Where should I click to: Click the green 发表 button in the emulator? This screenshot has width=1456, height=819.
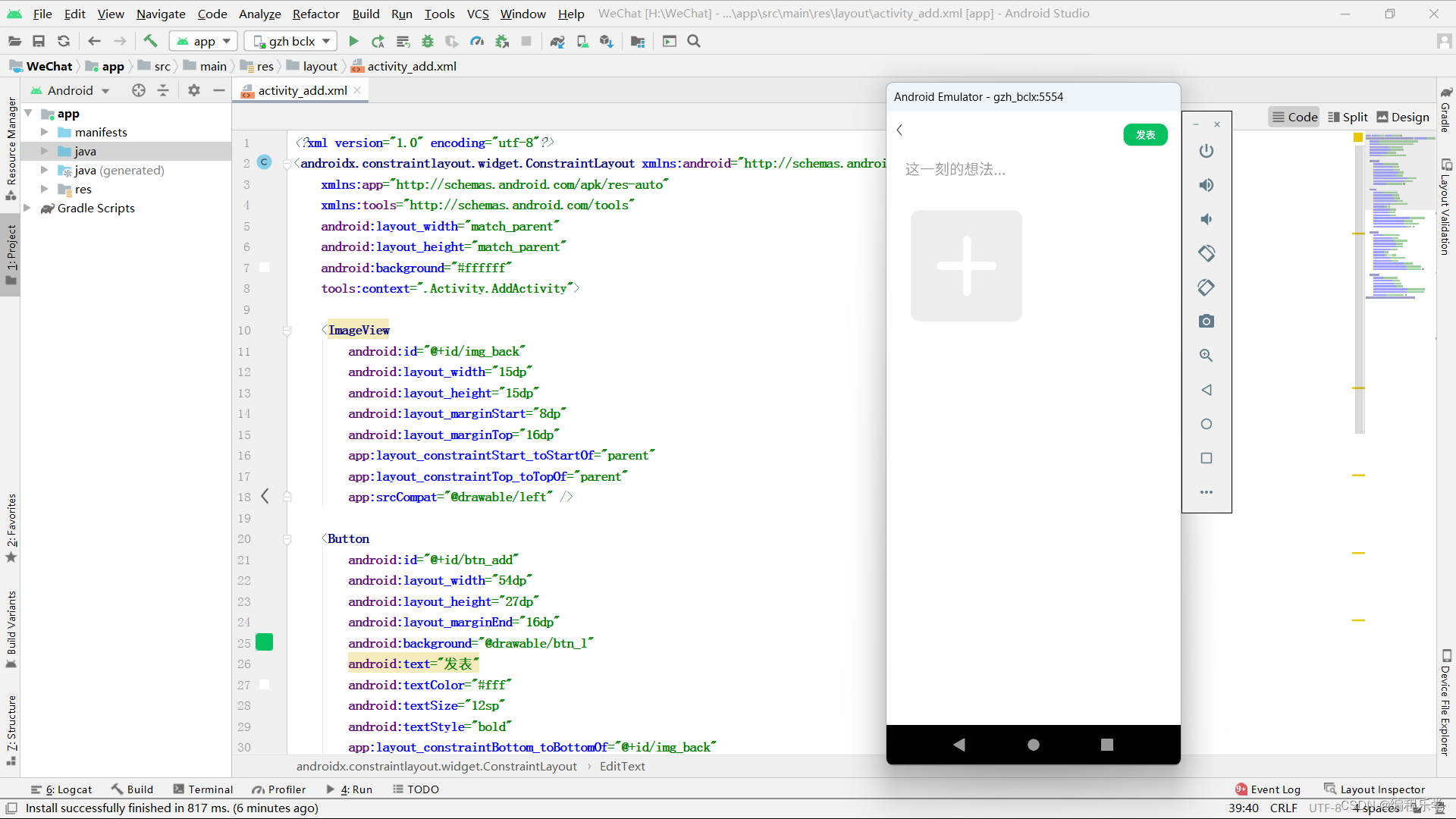point(1145,135)
